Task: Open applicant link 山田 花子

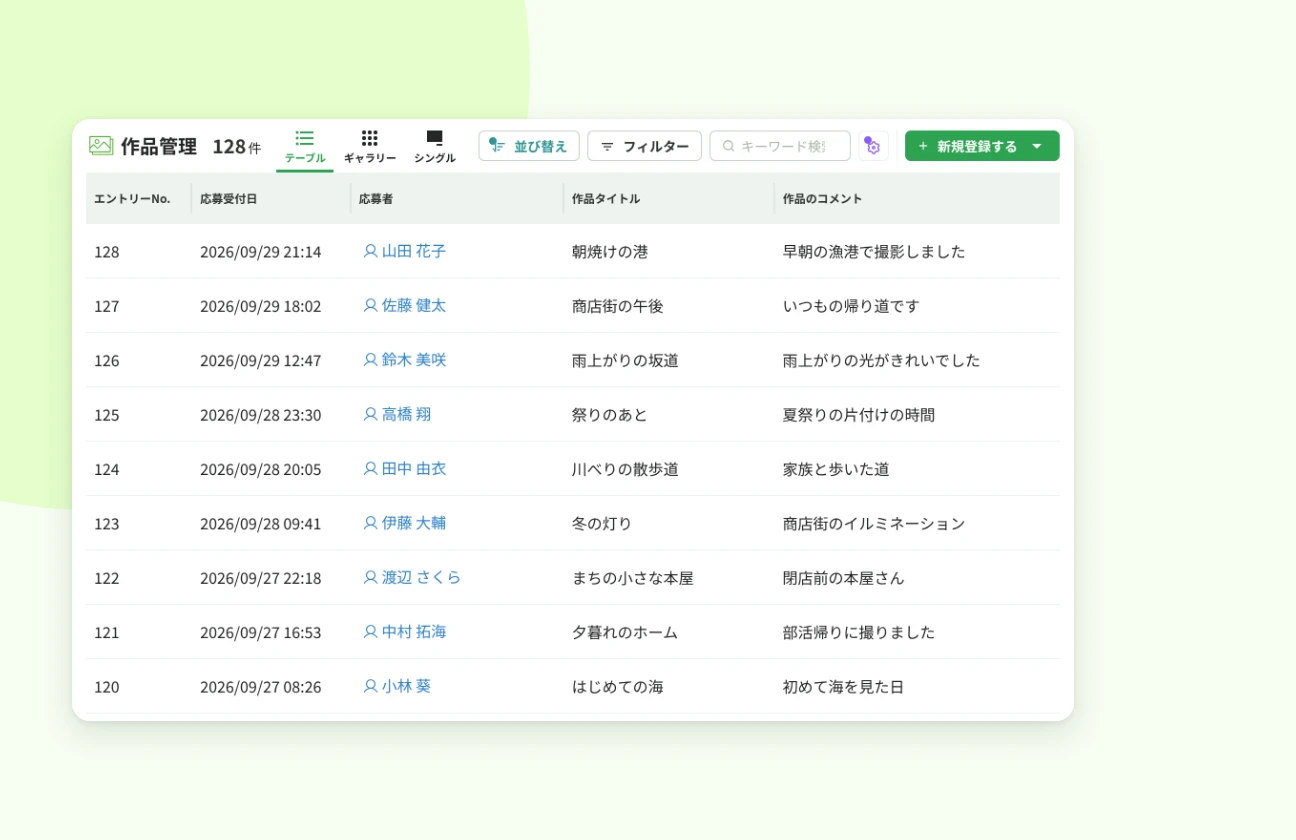Action: click(x=414, y=251)
